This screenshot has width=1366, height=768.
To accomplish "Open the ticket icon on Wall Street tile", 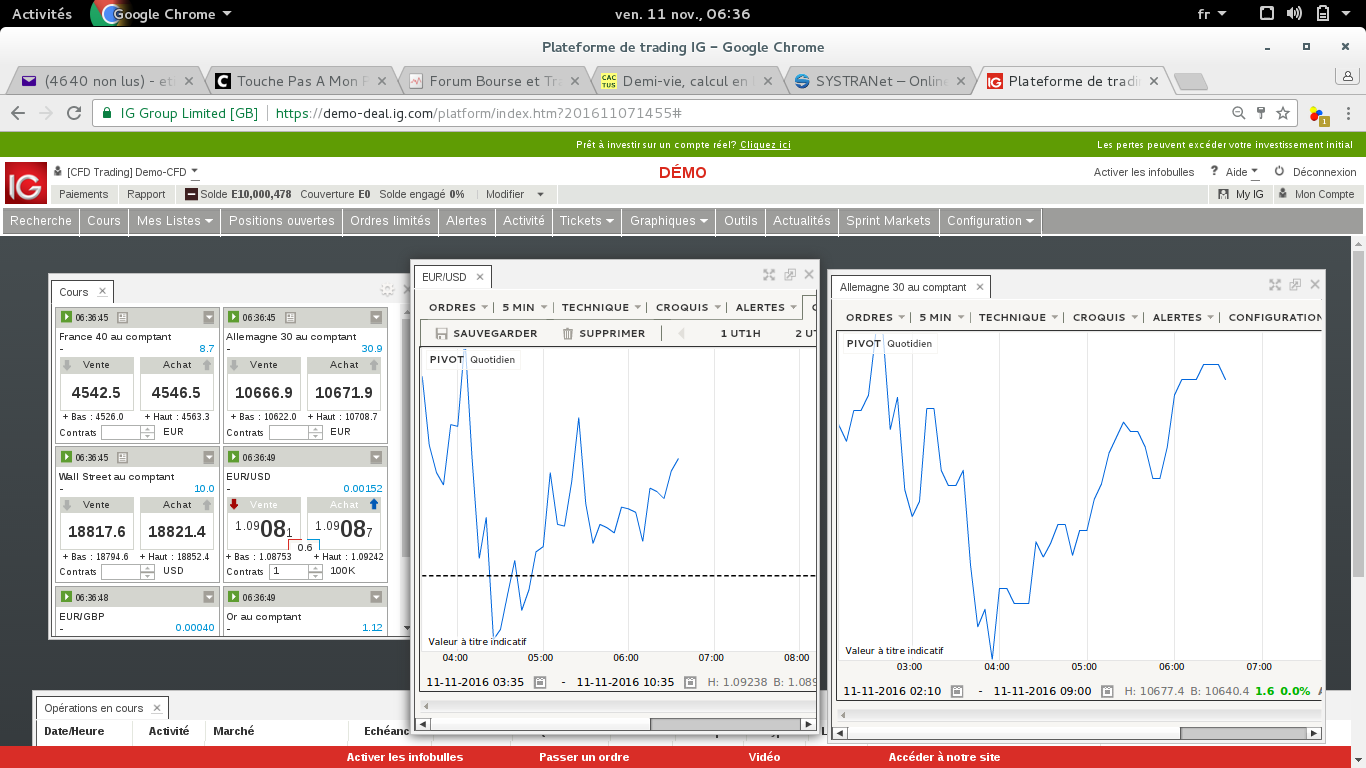I will click(x=123, y=457).
